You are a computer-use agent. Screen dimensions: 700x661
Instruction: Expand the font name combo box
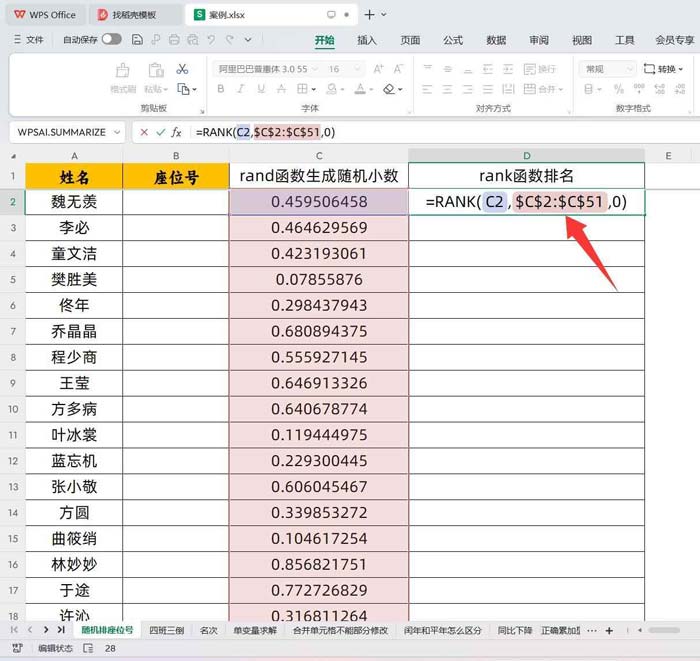315,69
